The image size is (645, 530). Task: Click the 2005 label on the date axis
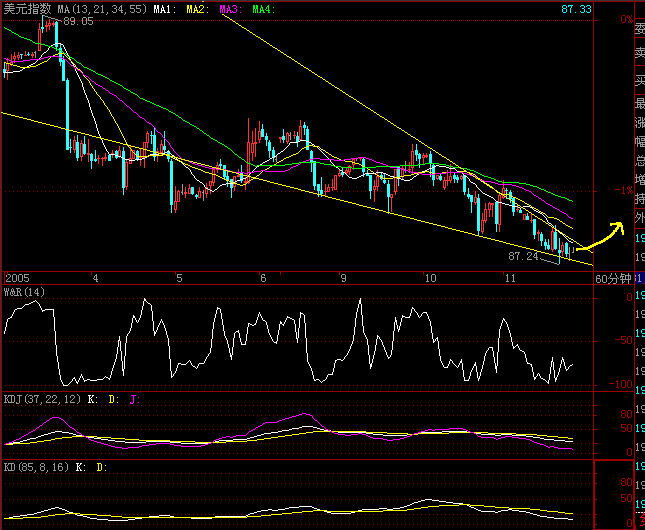[x=18, y=278]
